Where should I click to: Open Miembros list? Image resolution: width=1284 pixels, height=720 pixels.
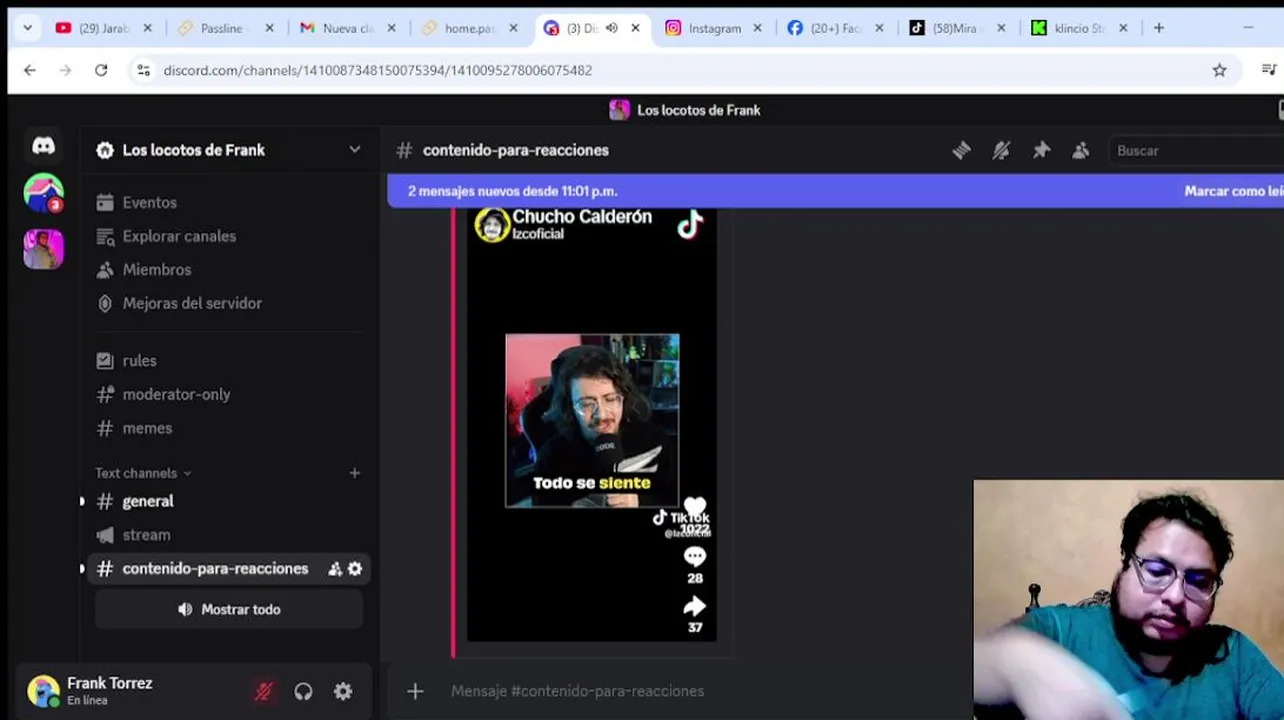[x=230, y=269]
